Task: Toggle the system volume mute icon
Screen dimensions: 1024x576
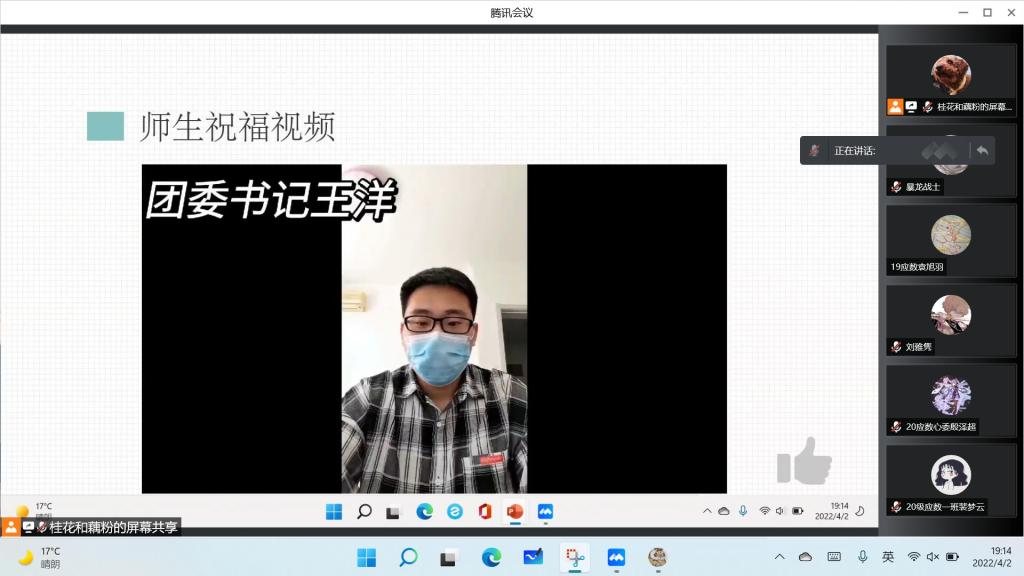Action: click(932, 557)
